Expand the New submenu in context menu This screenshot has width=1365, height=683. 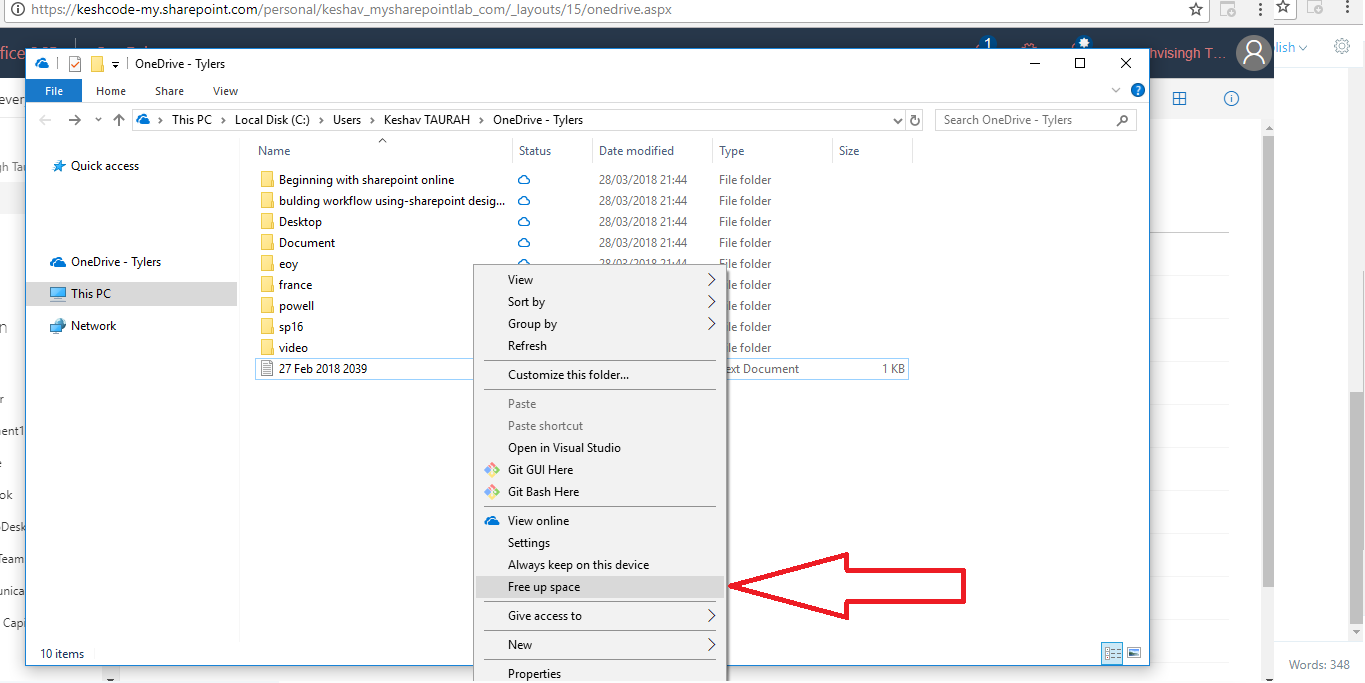pyautogui.click(x=712, y=645)
